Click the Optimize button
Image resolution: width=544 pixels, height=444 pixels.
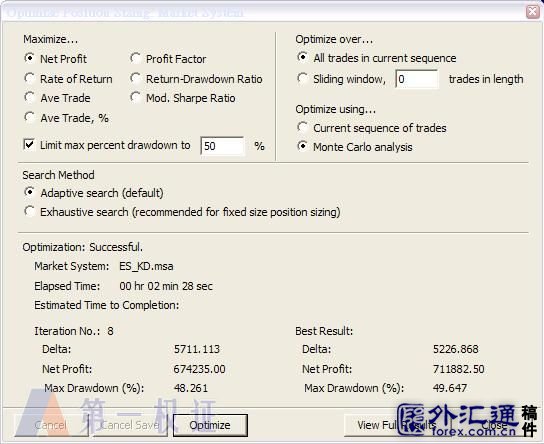pos(210,425)
